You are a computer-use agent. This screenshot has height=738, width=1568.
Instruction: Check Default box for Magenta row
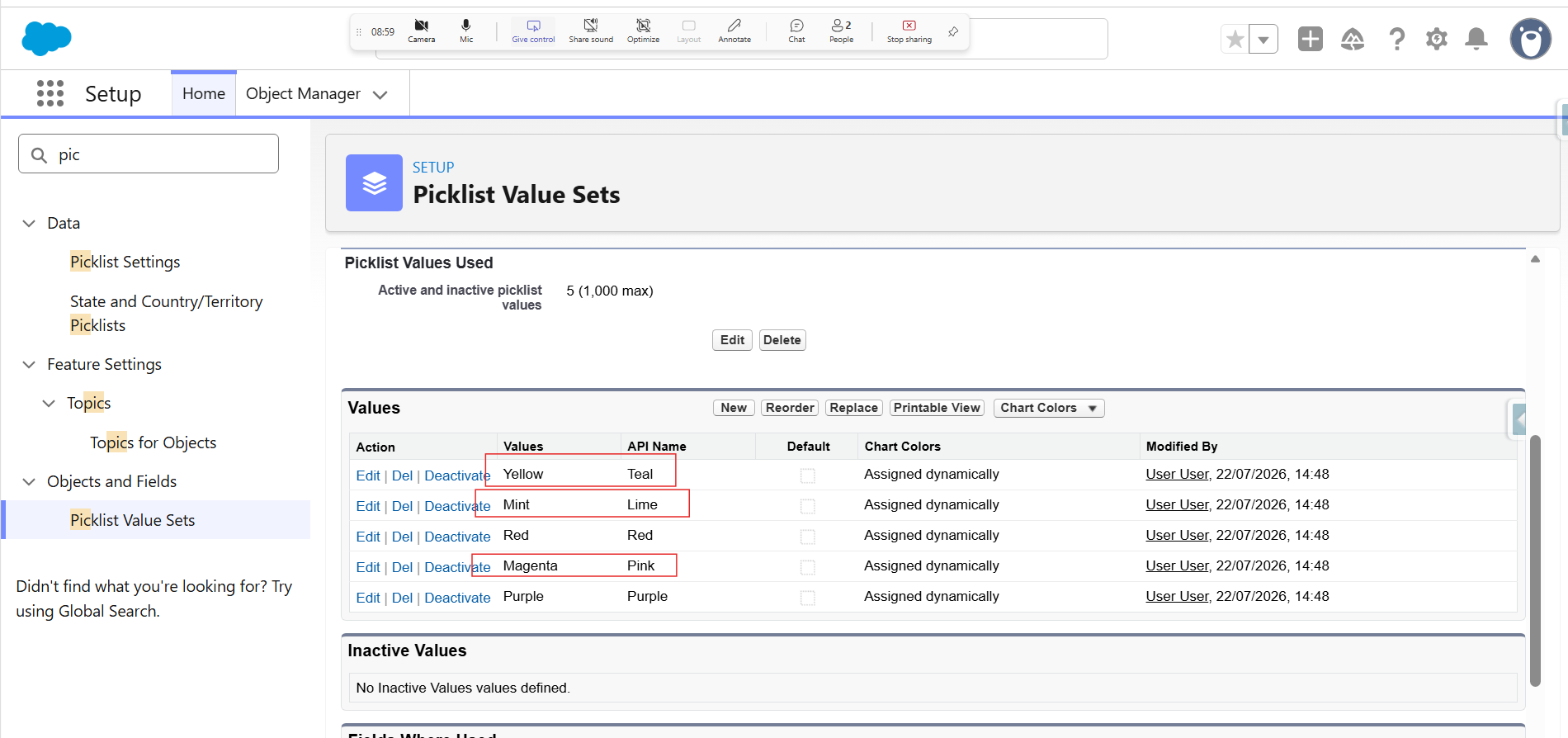pyautogui.click(x=808, y=567)
